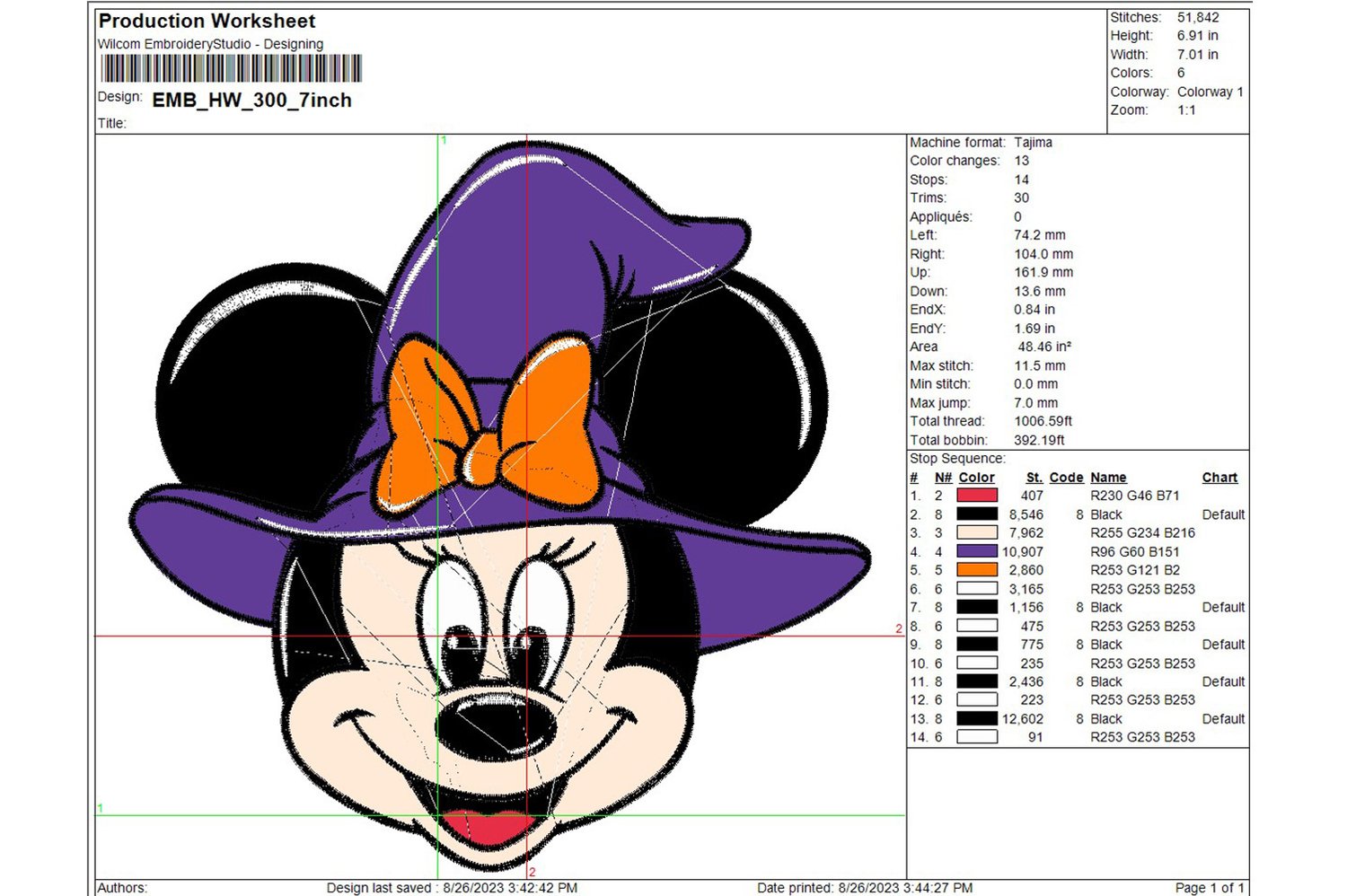The image size is (1347, 896).
Task: Click the max jump value '7.0 mm'
Action: [x=1036, y=403]
